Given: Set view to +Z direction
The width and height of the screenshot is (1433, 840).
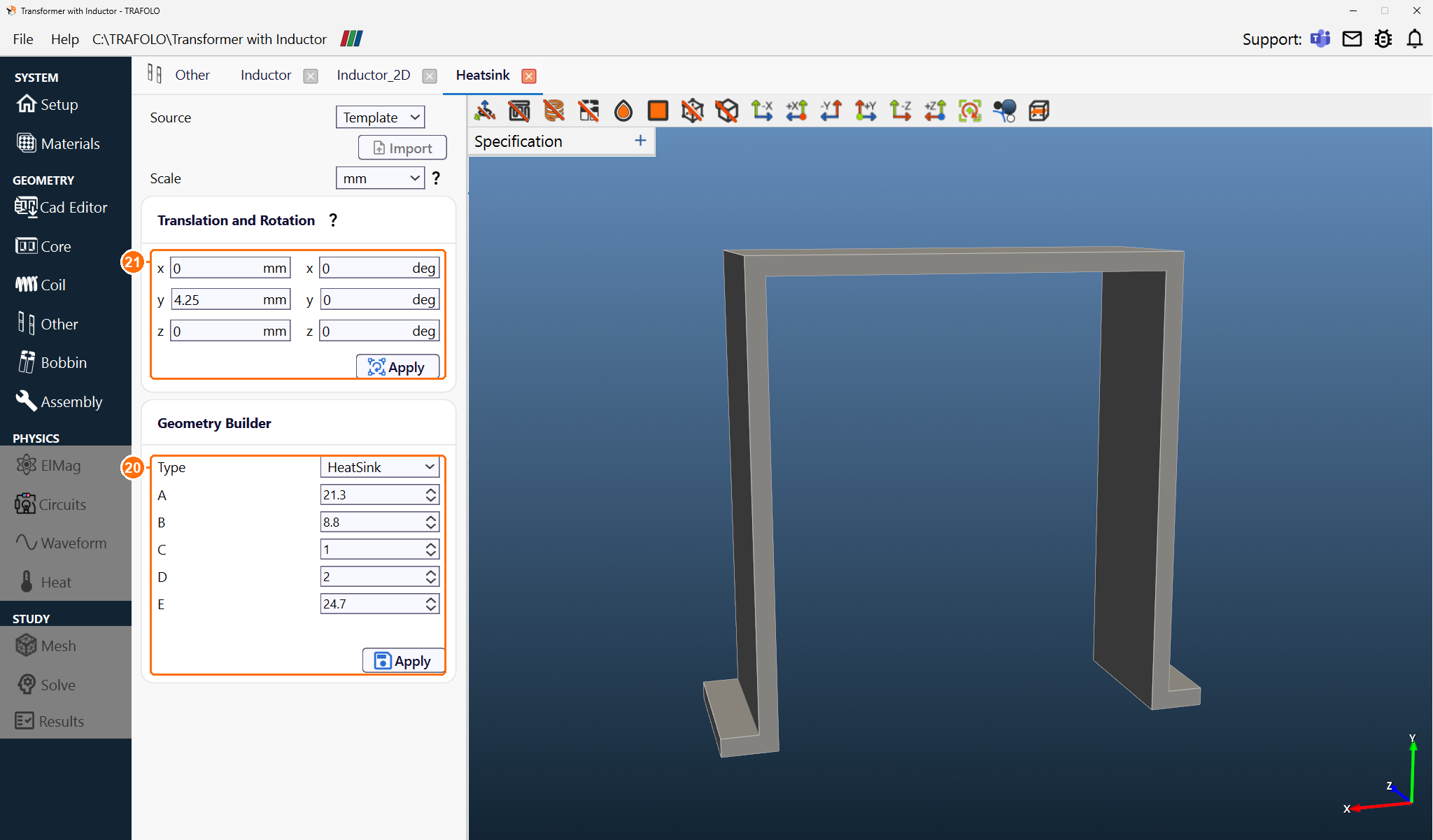Looking at the screenshot, I should pos(936,111).
